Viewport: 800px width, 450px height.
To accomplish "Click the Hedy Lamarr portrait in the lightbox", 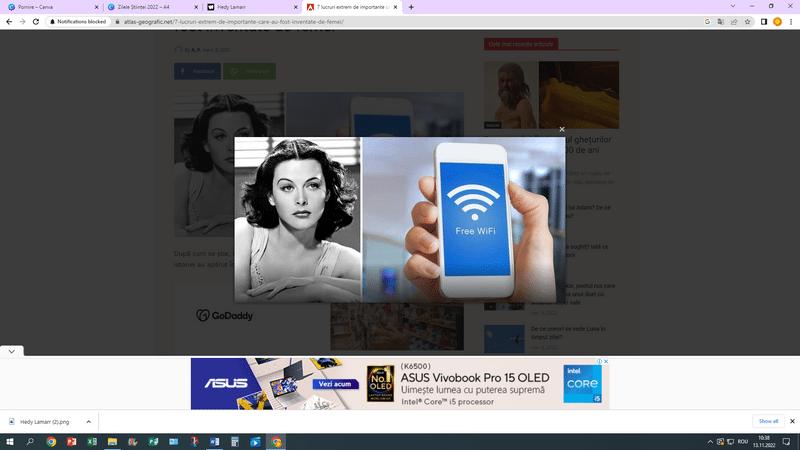I will pyautogui.click(x=297, y=220).
